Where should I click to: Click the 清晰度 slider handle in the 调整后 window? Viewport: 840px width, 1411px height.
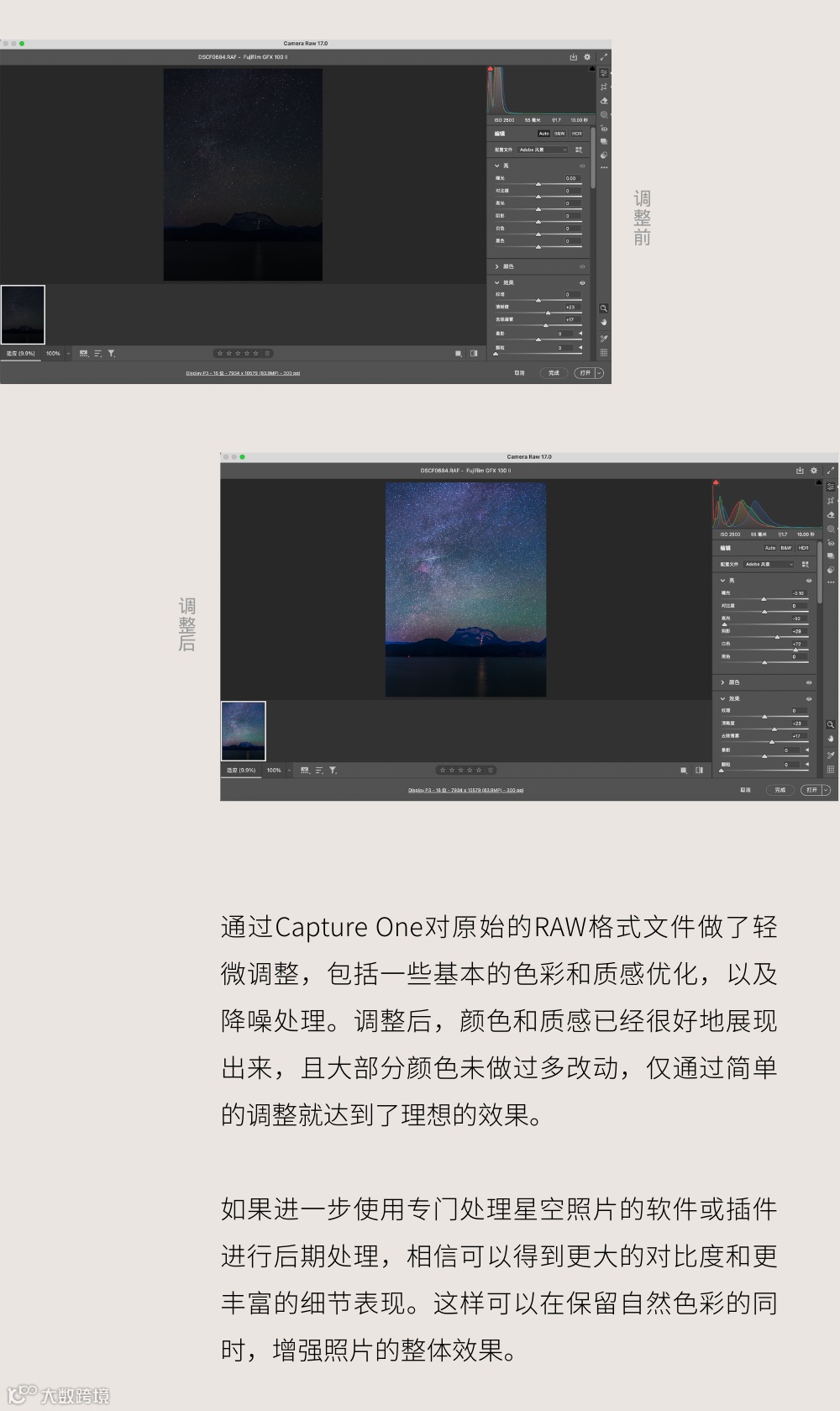[774, 729]
